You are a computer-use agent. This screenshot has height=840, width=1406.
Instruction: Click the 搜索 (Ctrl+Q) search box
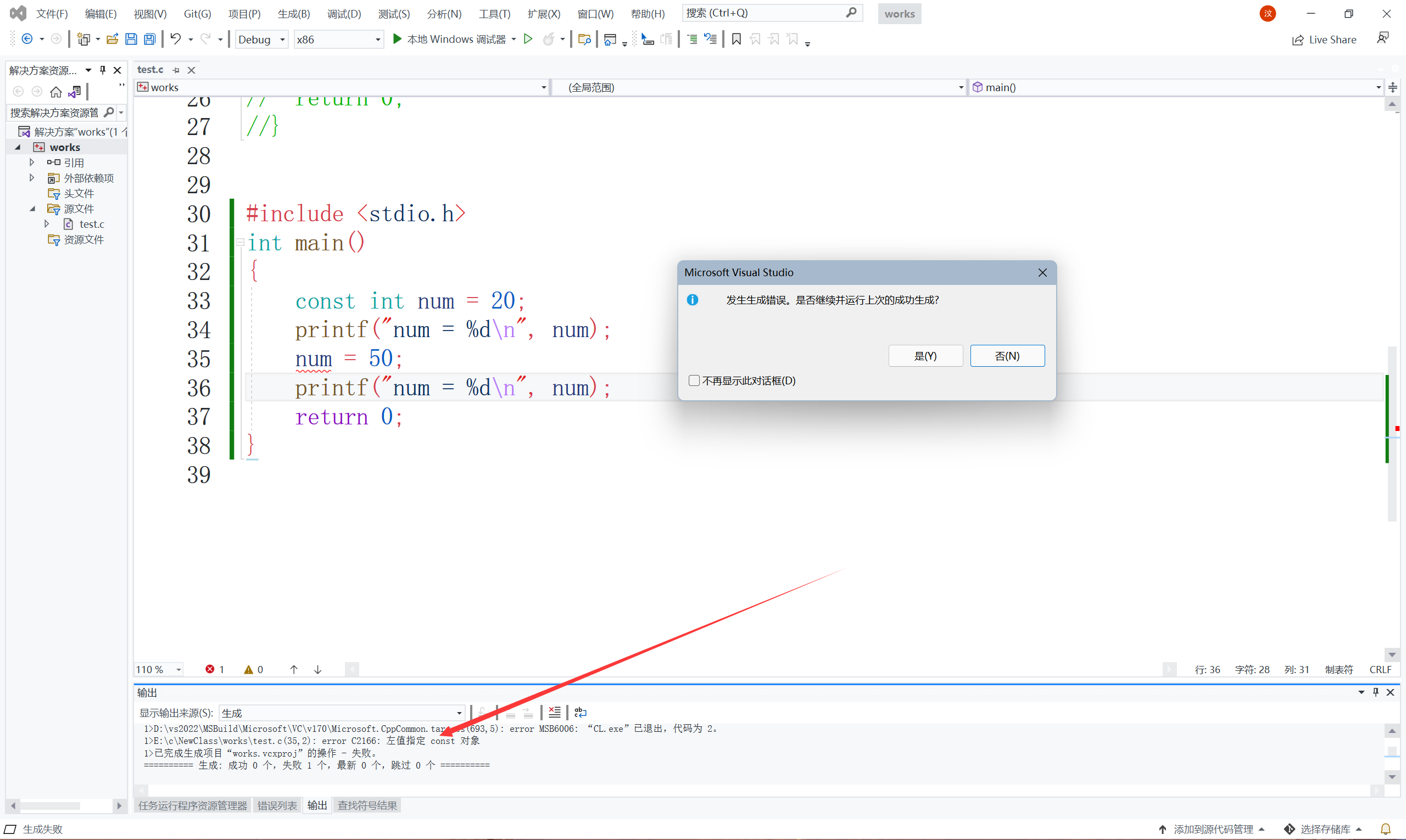point(765,13)
